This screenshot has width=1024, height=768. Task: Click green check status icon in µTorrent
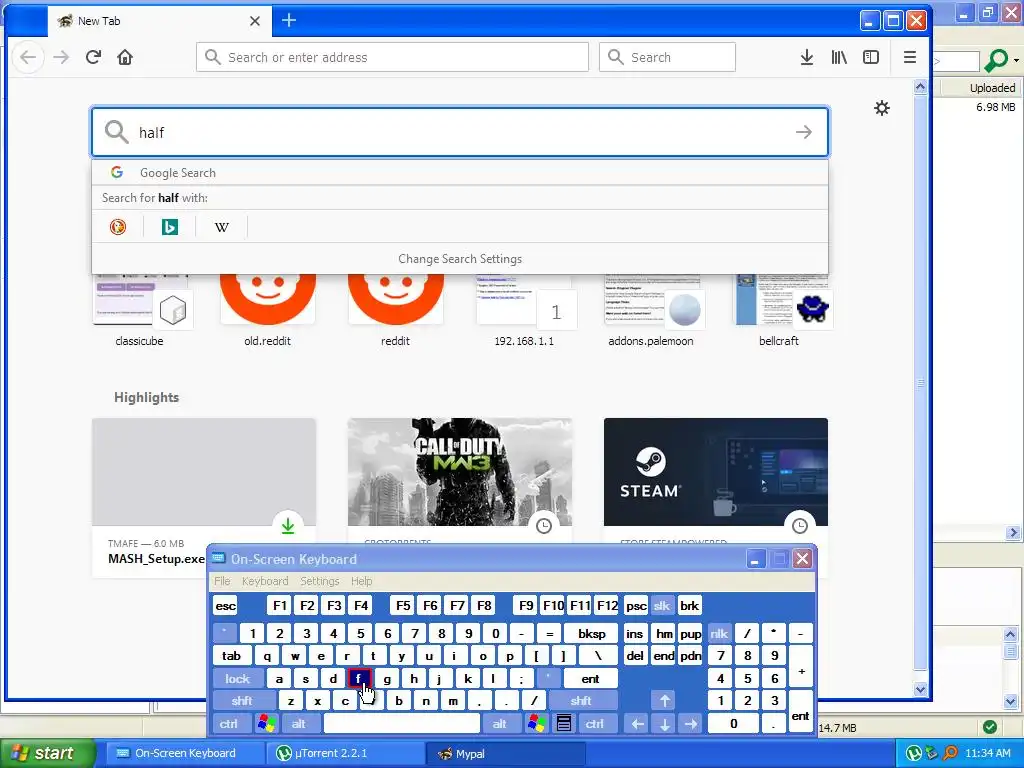click(x=990, y=727)
